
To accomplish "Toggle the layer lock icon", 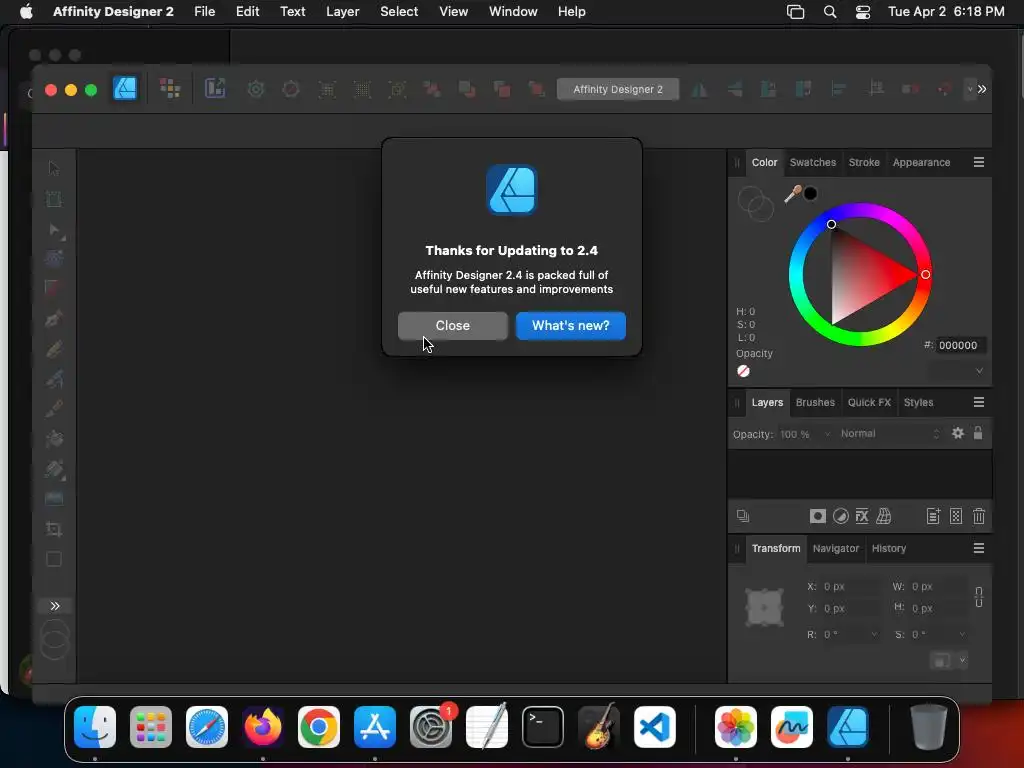I will pyautogui.click(x=978, y=433).
